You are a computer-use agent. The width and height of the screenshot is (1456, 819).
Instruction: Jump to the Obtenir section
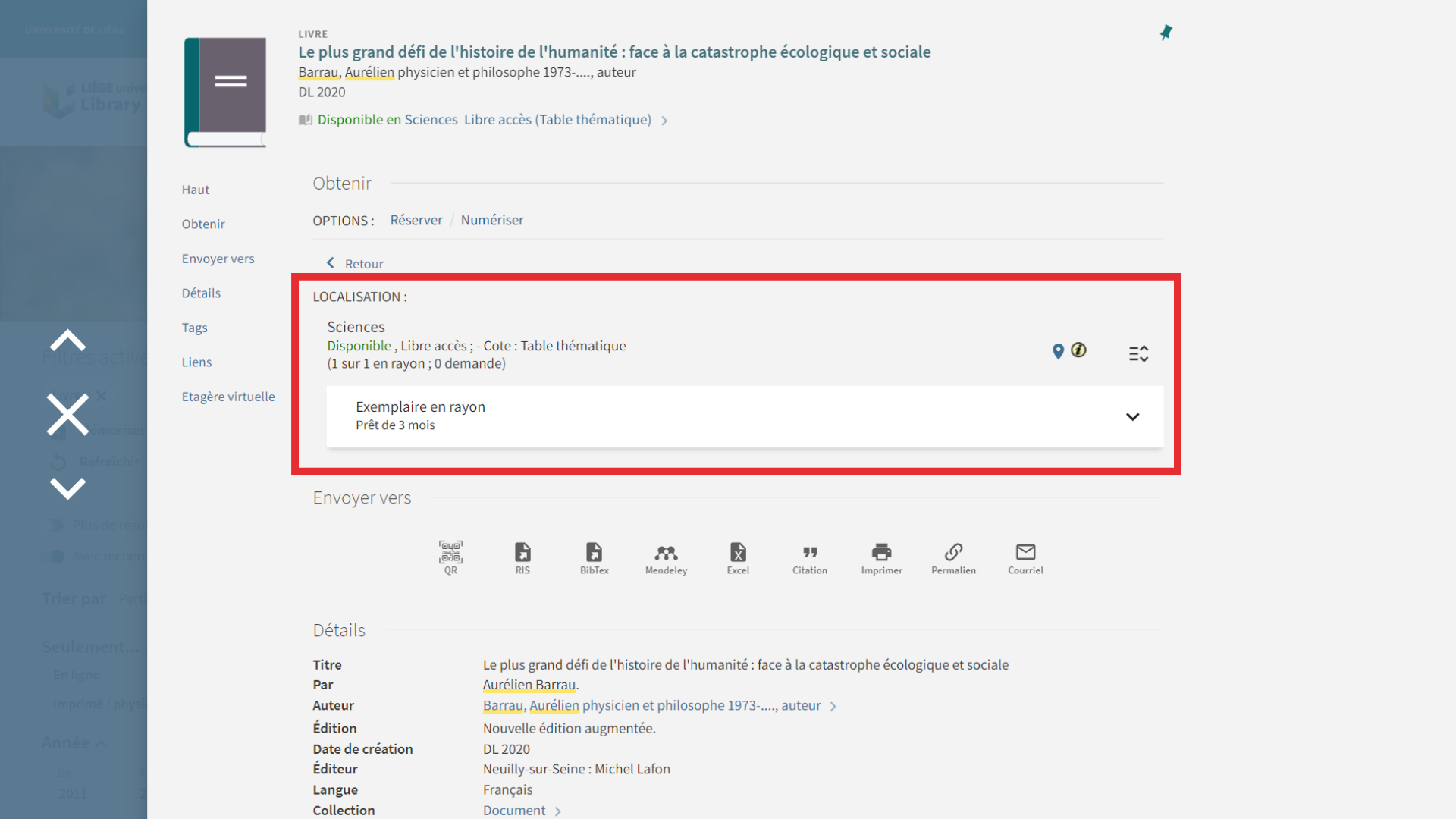click(203, 224)
